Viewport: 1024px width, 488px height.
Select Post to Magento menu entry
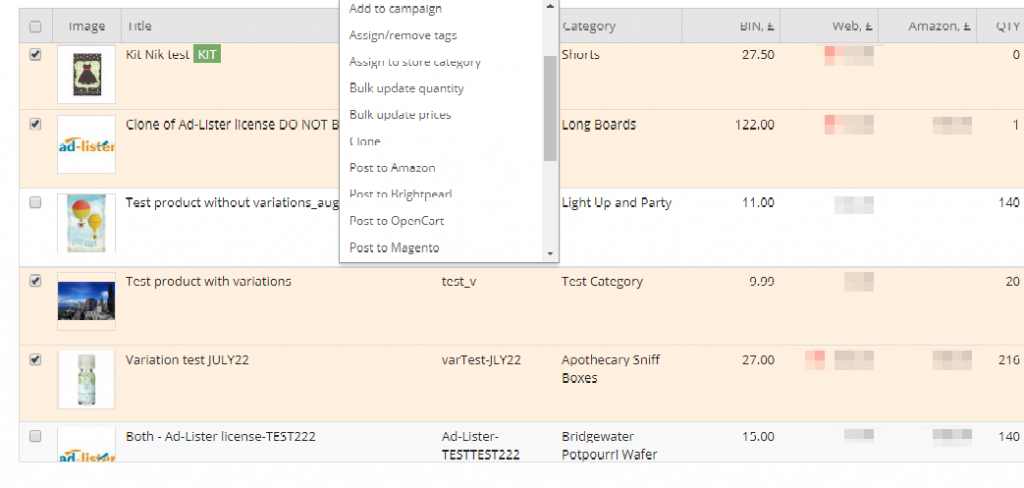pyautogui.click(x=394, y=248)
